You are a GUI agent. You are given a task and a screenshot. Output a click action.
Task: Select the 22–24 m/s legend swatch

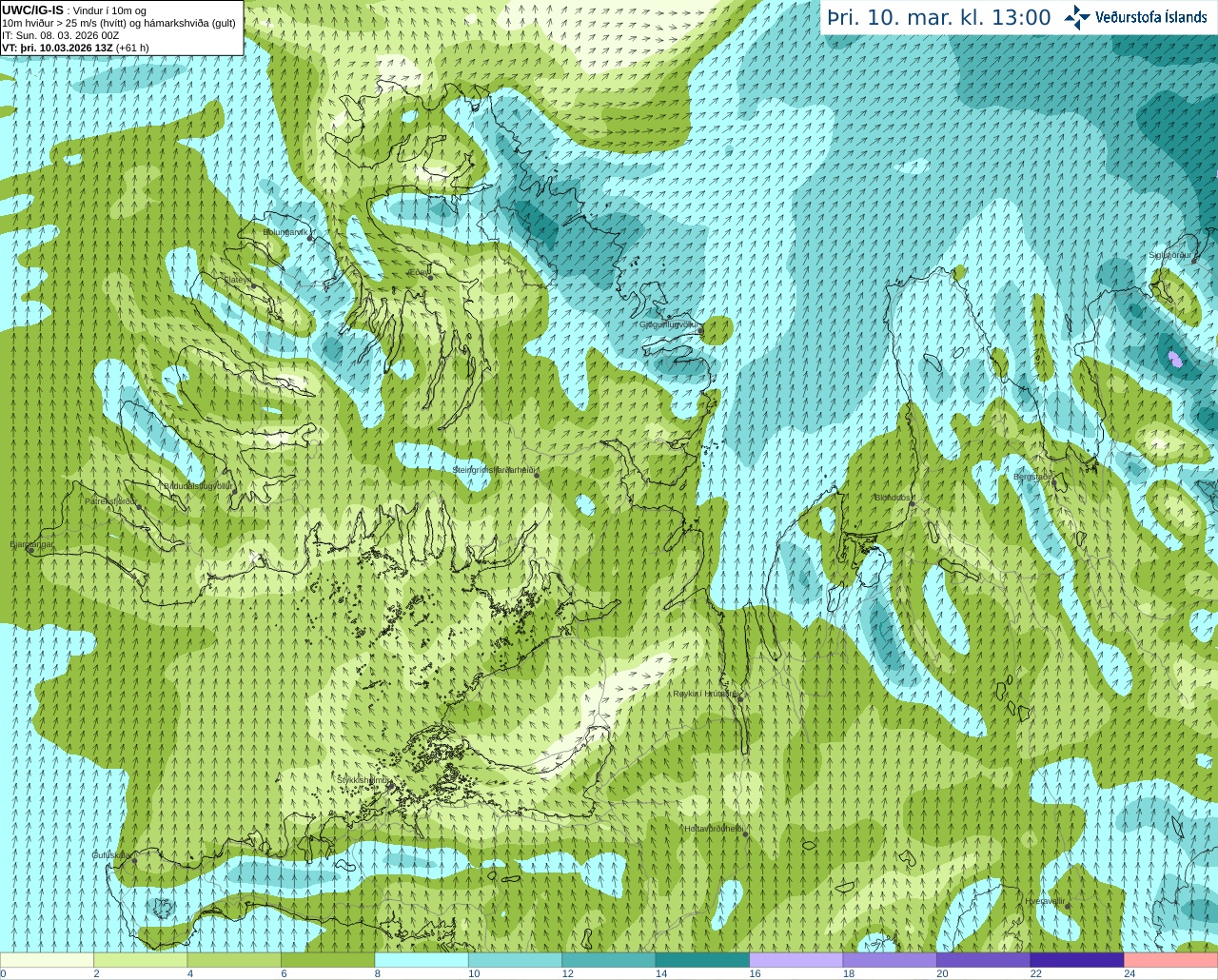pyautogui.click(x=1077, y=960)
